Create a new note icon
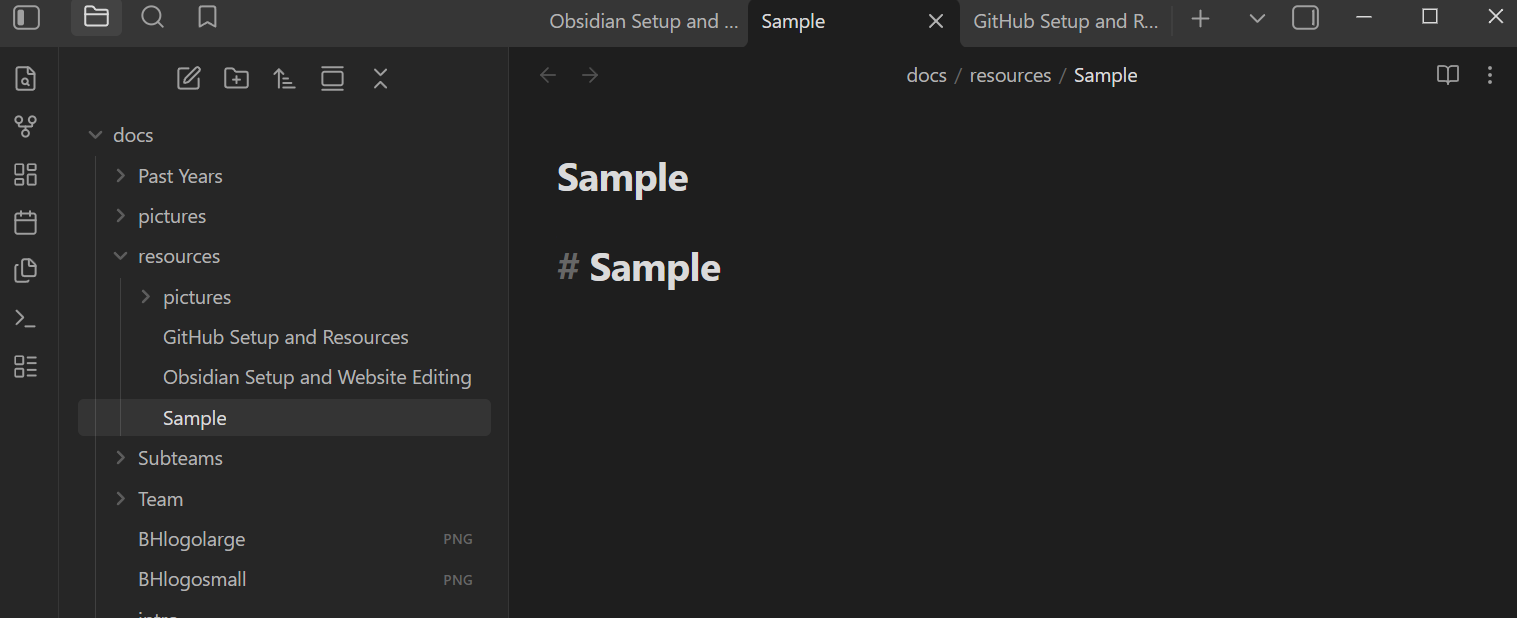 click(x=189, y=78)
